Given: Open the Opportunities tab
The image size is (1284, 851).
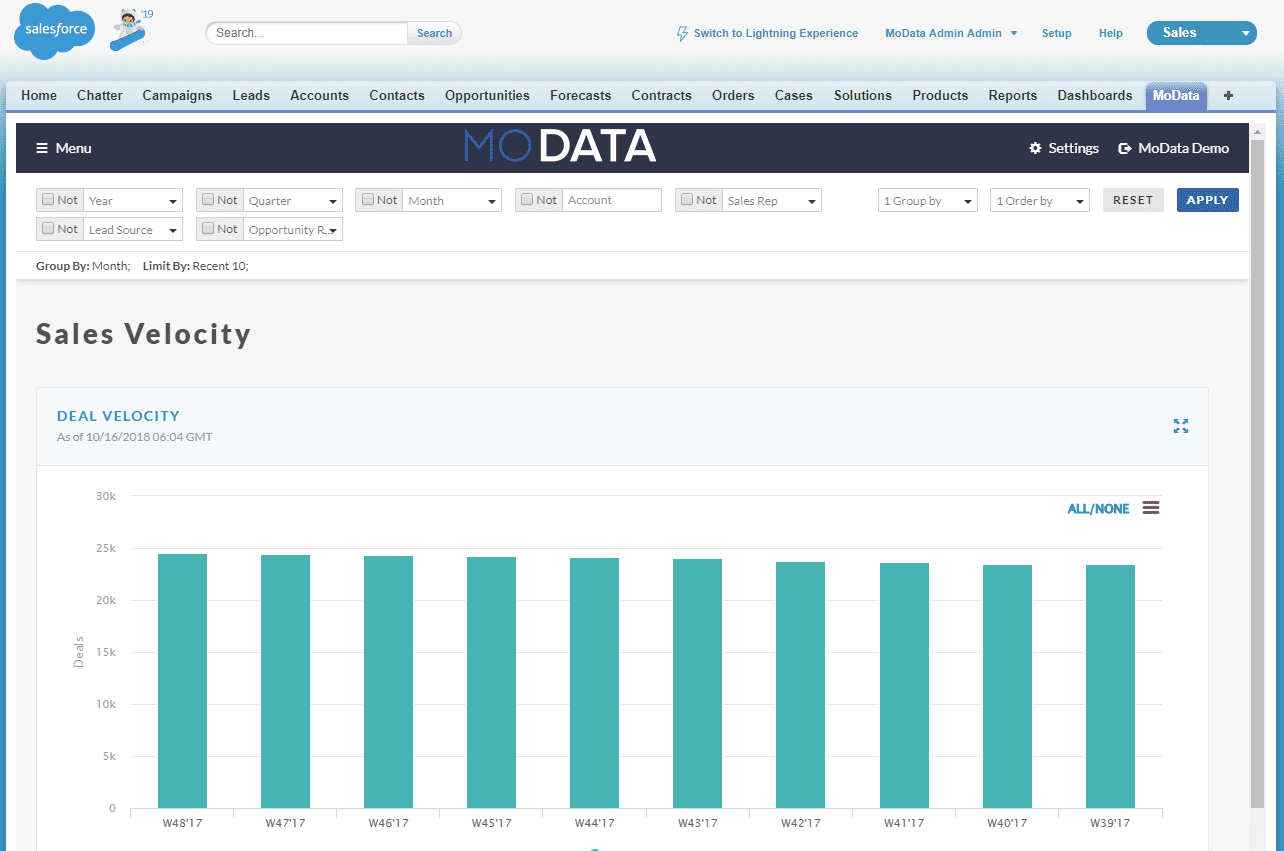Looking at the screenshot, I should pyautogui.click(x=487, y=96).
